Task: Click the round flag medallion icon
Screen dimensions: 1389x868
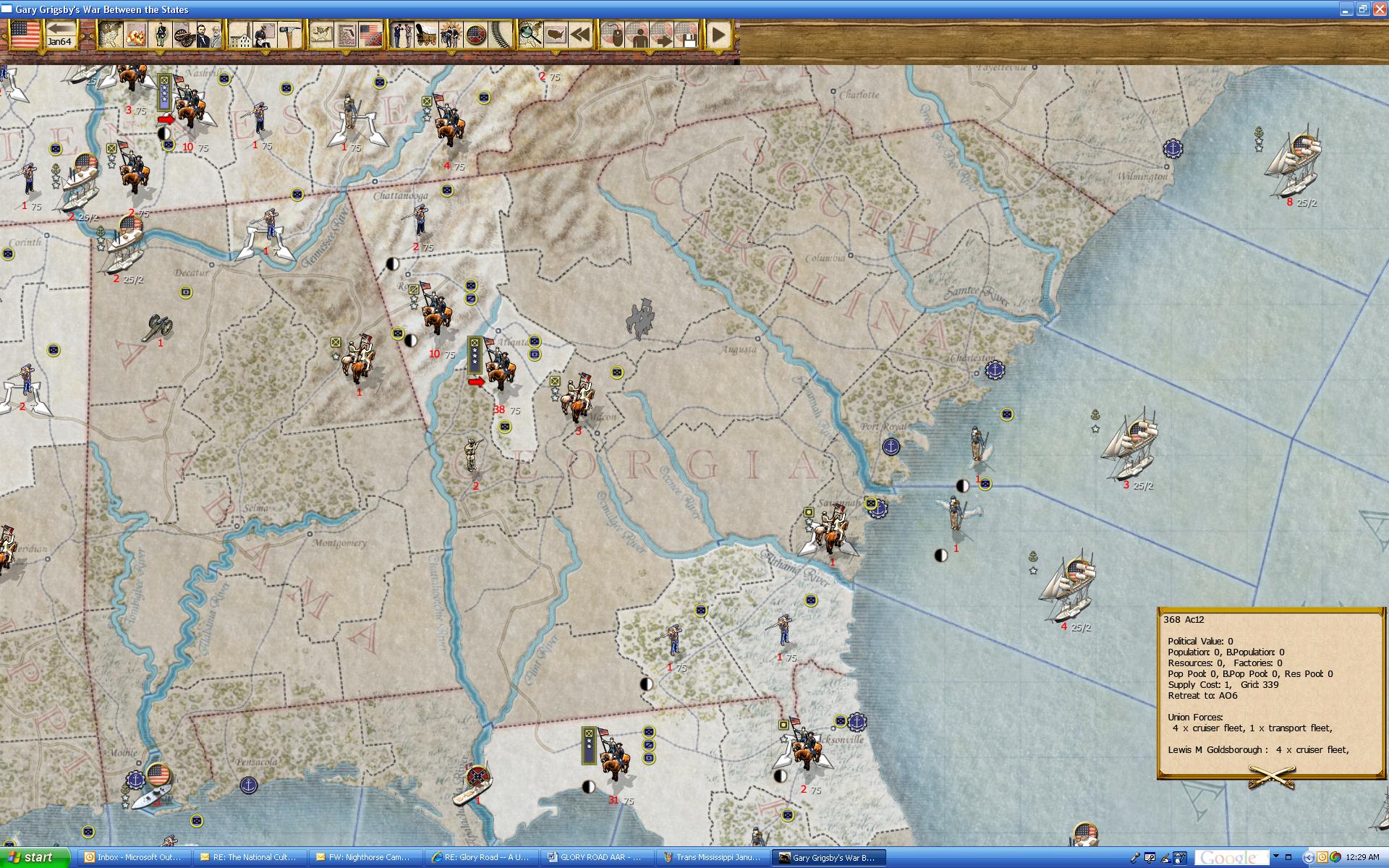Action: pyautogui.click(x=476, y=34)
